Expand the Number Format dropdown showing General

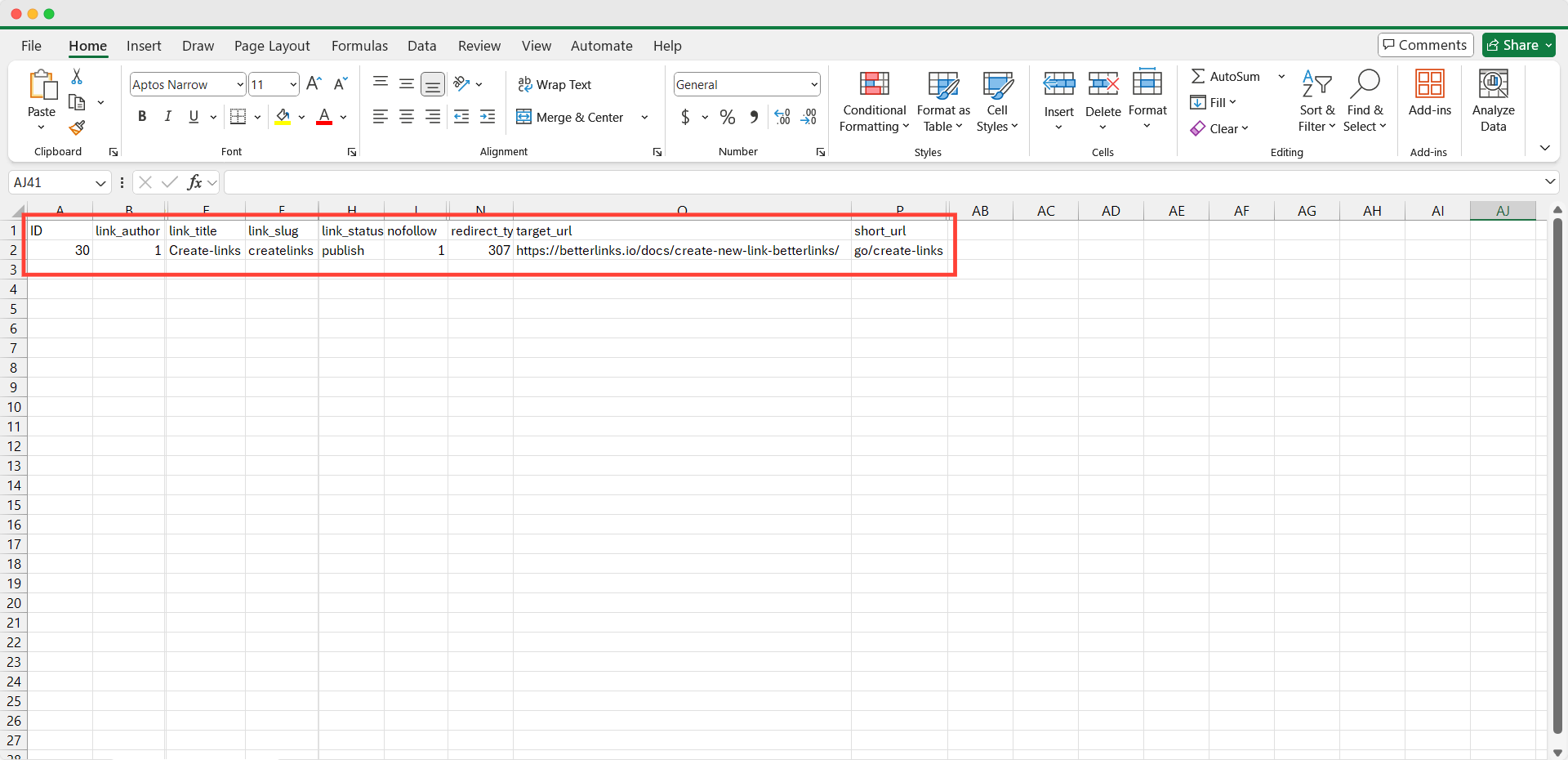pos(813,84)
